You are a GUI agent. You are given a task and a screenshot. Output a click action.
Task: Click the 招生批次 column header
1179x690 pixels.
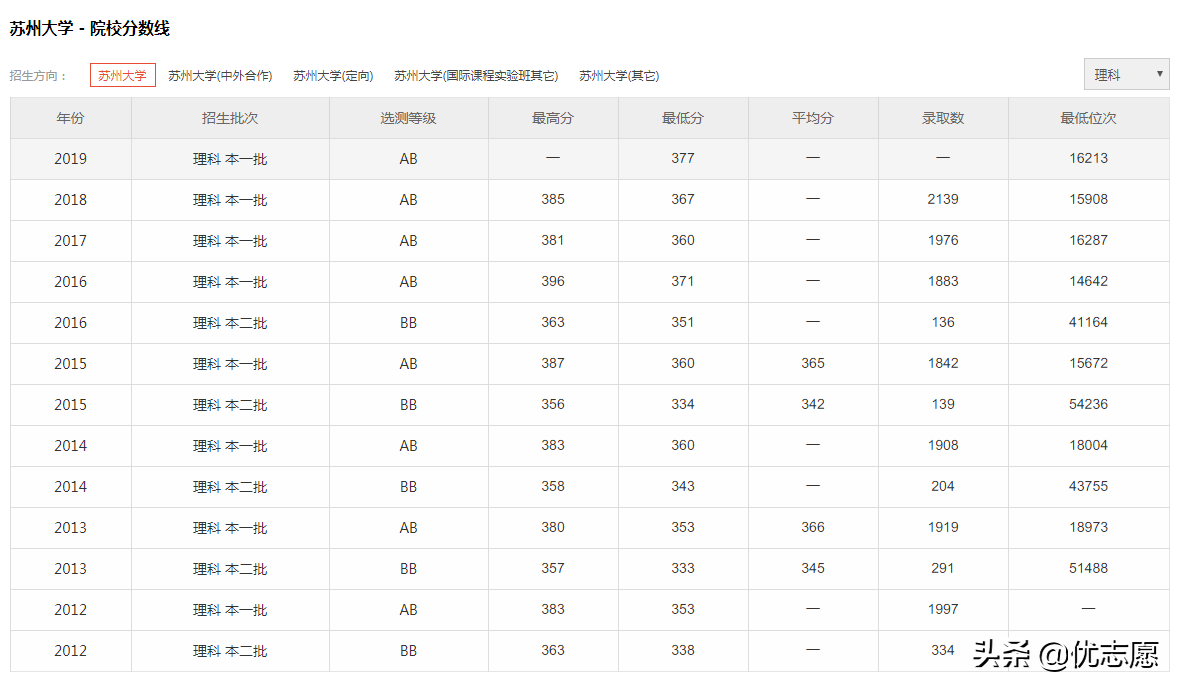(x=229, y=117)
